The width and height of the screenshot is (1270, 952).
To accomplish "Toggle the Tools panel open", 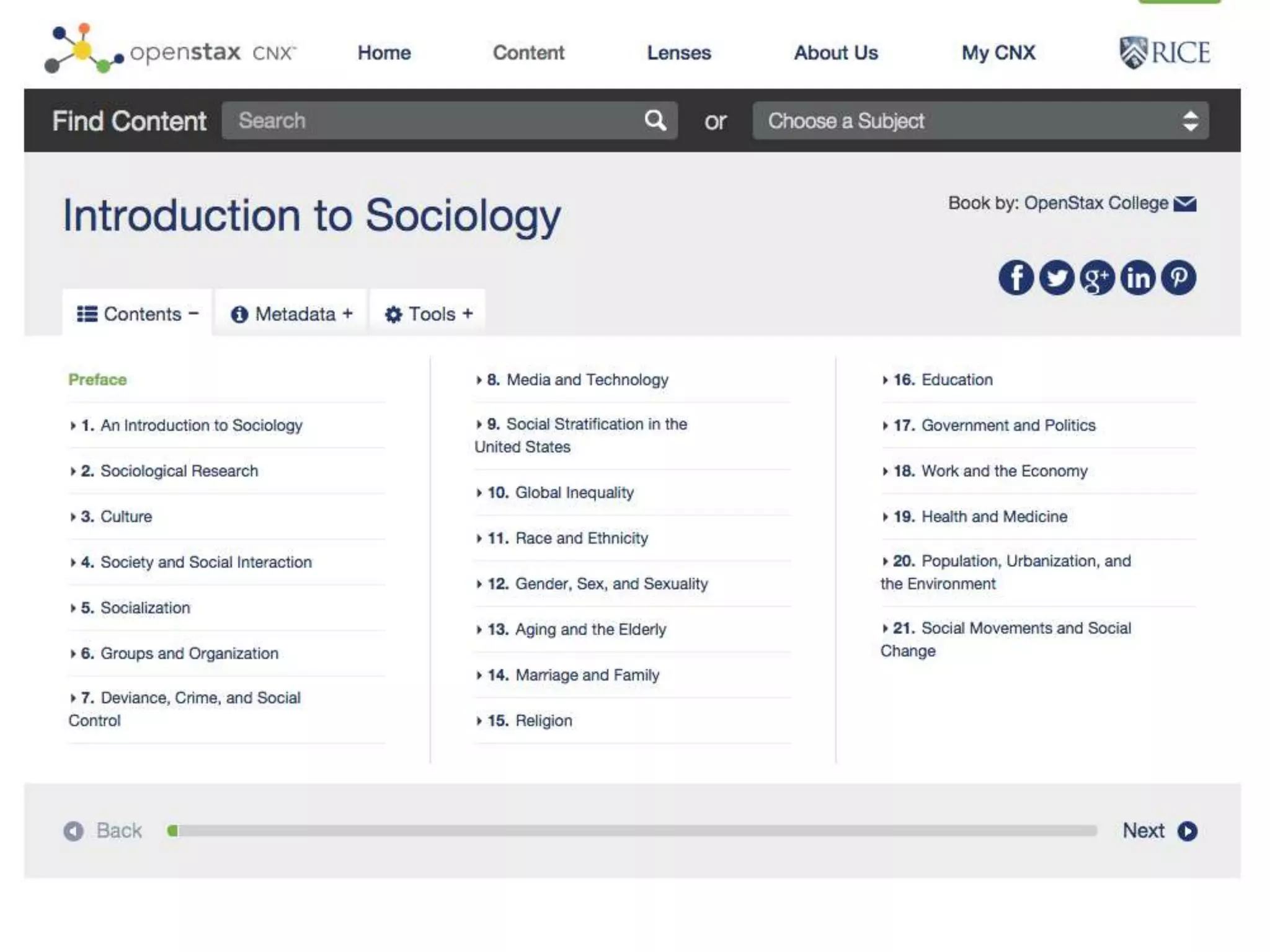I will 429,314.
